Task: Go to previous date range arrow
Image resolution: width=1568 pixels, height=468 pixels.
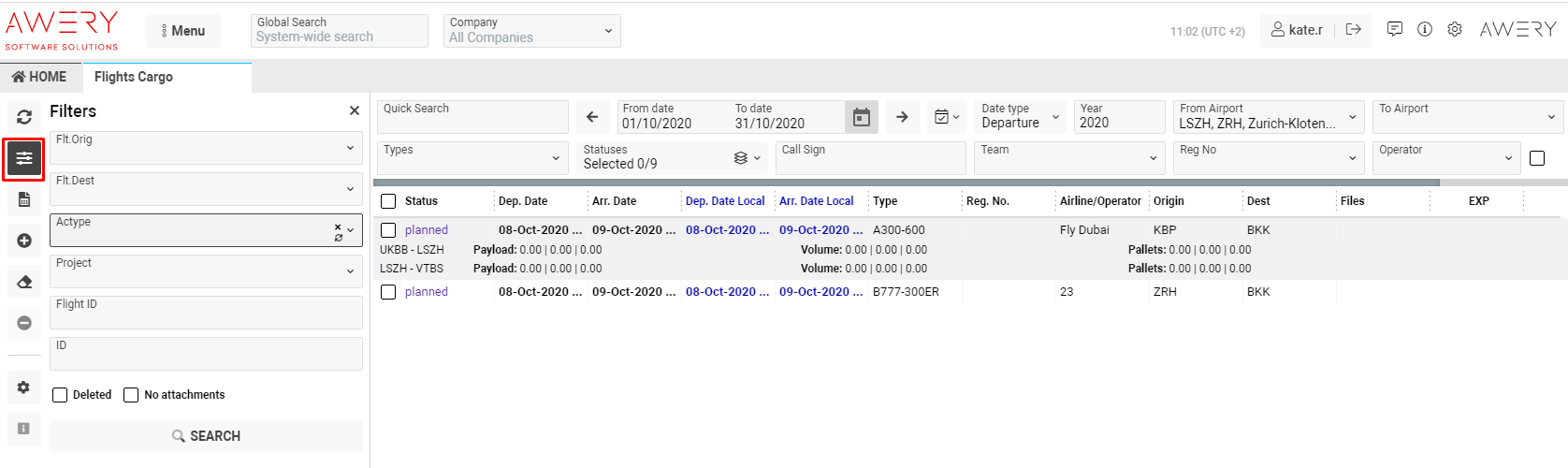Action: (592, 117)
